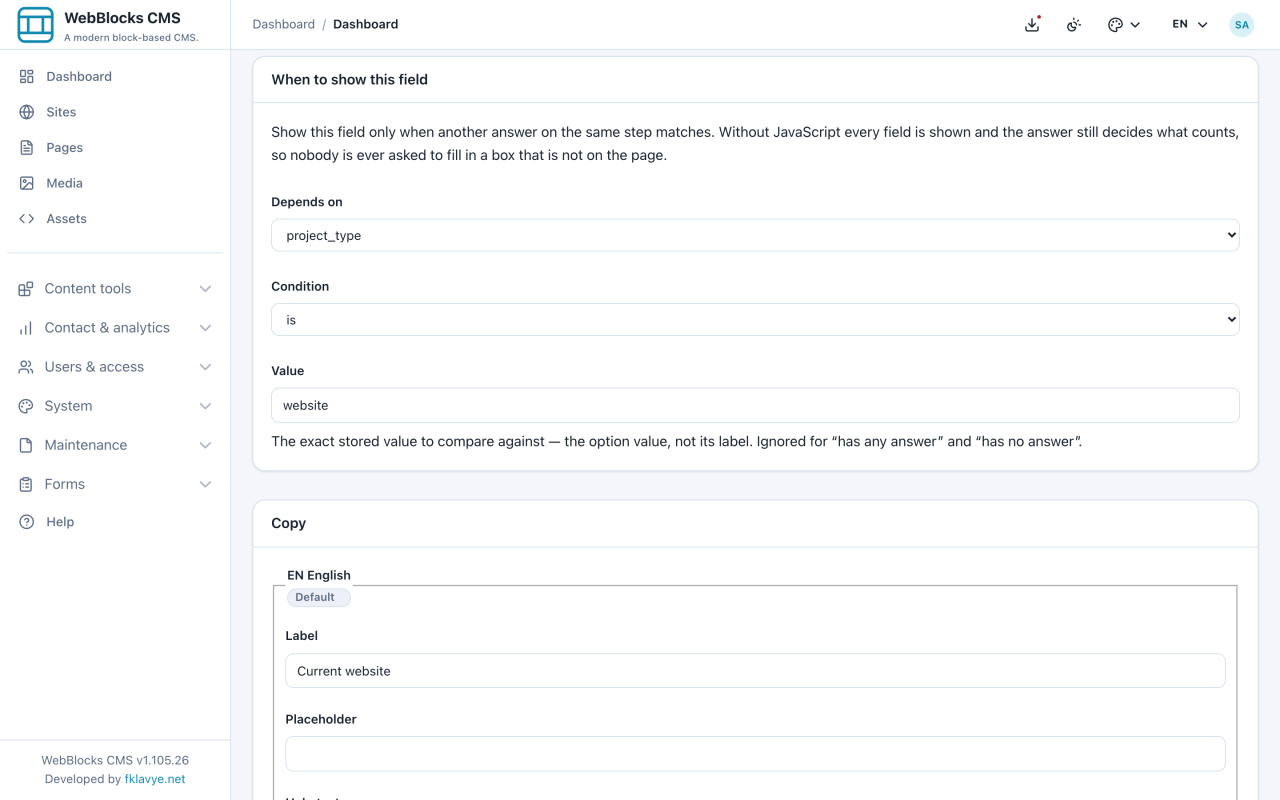Viewport: 1280px width, 800px height.
Task: Open the updates download icon in header
Action: pos(1032,24)
